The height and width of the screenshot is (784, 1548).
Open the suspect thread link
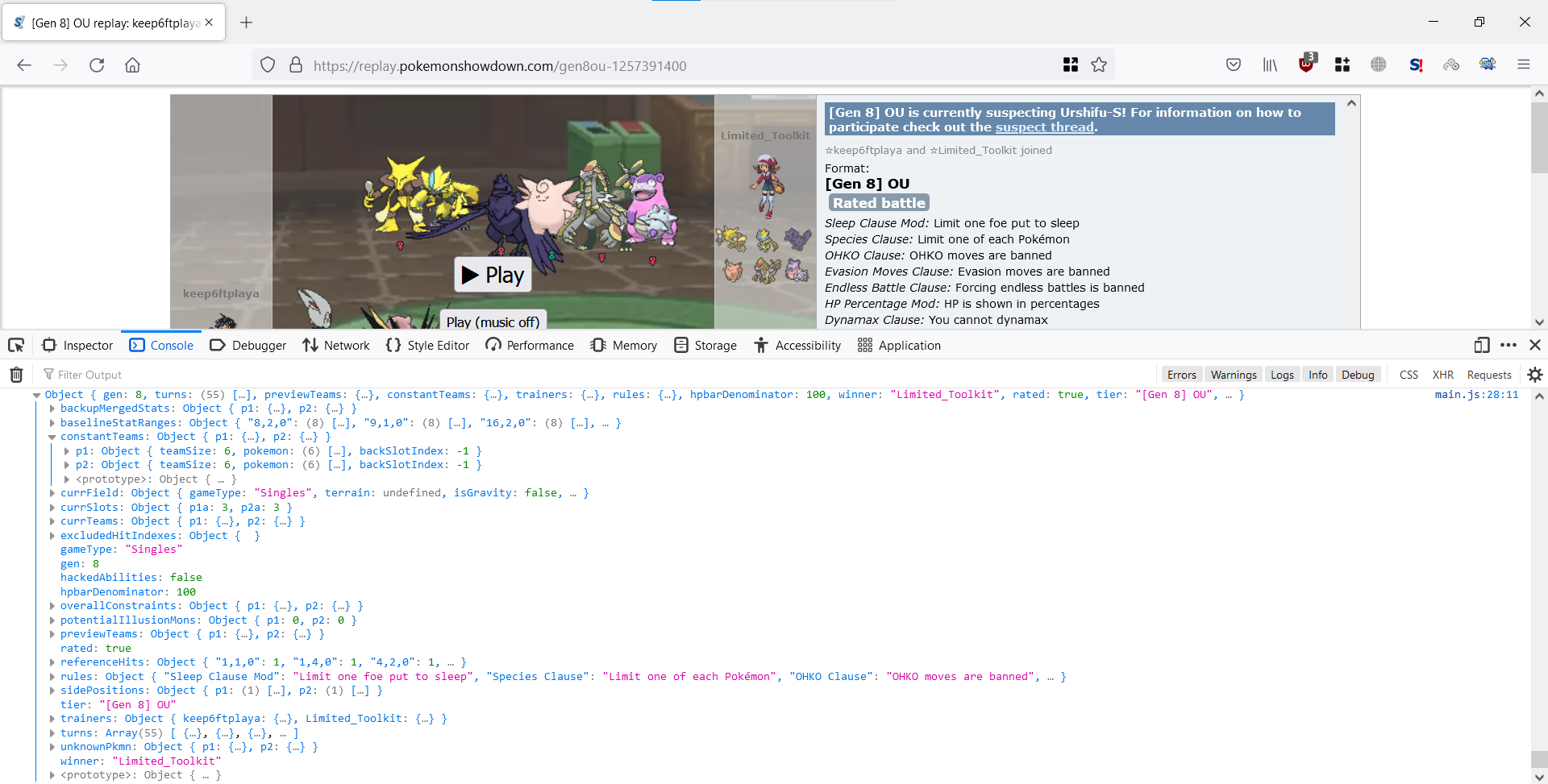pos(1045,127)
